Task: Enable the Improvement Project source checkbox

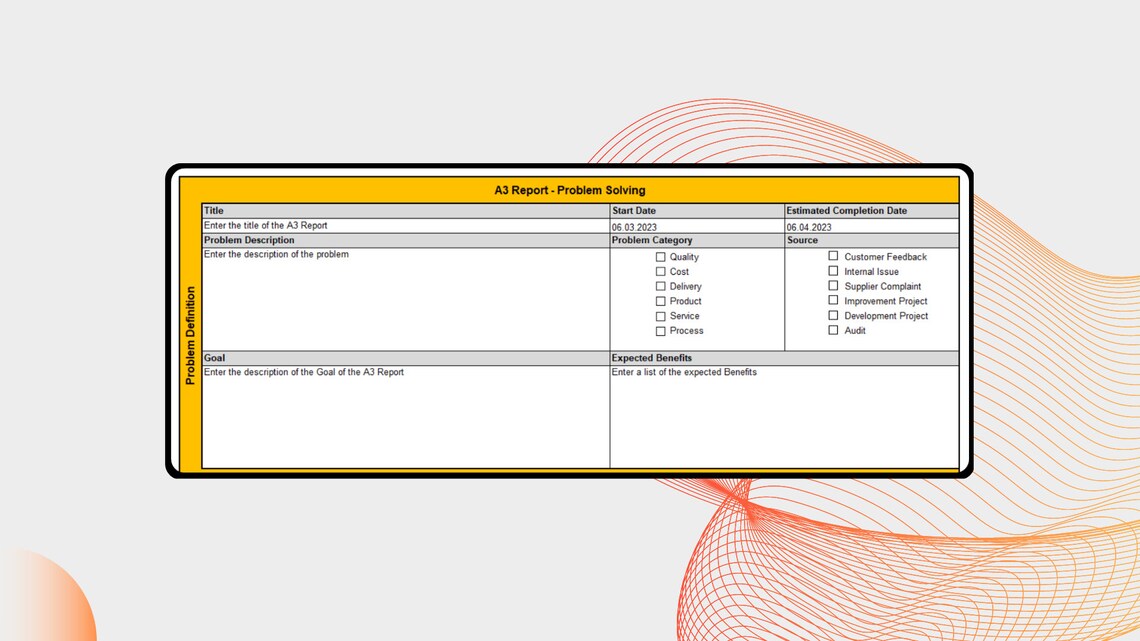Action: [x=833, y=300]
